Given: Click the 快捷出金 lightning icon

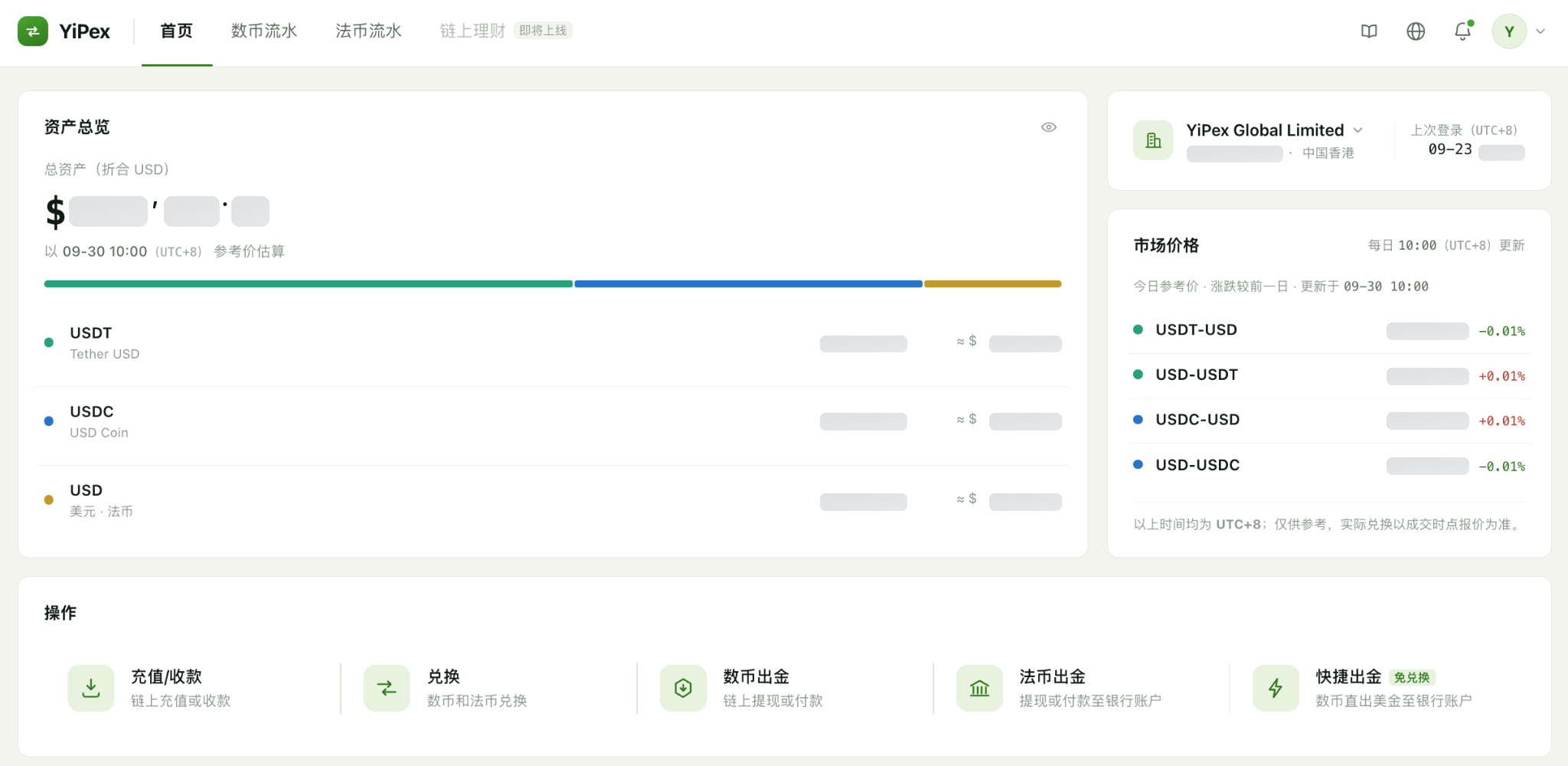Looking at the screenshot, I should click(1276, 688).
